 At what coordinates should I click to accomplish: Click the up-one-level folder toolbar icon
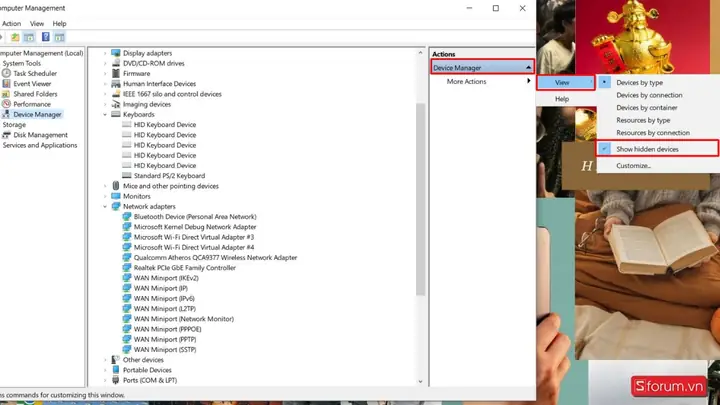(x=15, y=37)
